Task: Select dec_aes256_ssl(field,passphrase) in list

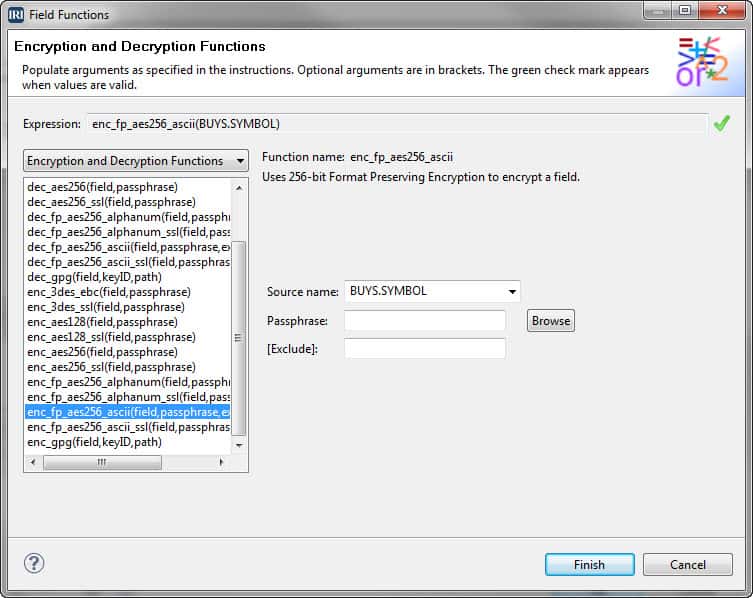Action: click(128, 202)
